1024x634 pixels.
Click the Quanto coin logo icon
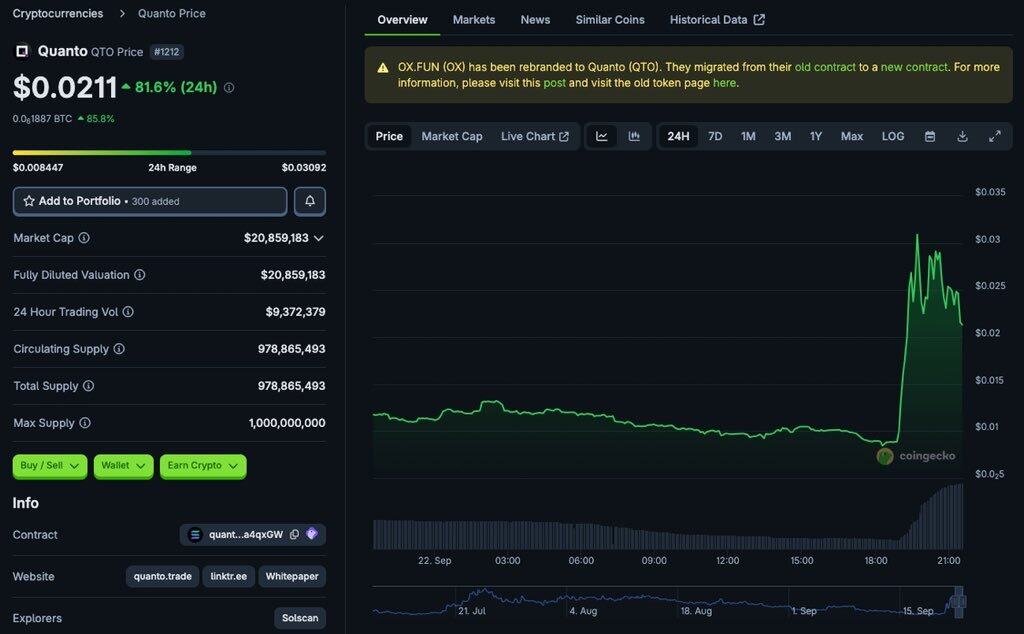[22, 51]
